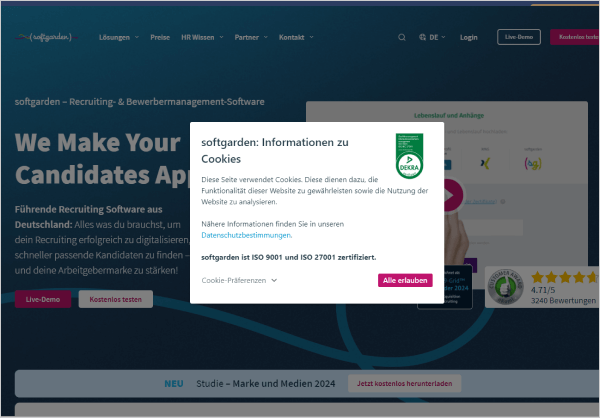Open the Partner dropdown menu
Viewport: 600px width, 418px height.
251,37
